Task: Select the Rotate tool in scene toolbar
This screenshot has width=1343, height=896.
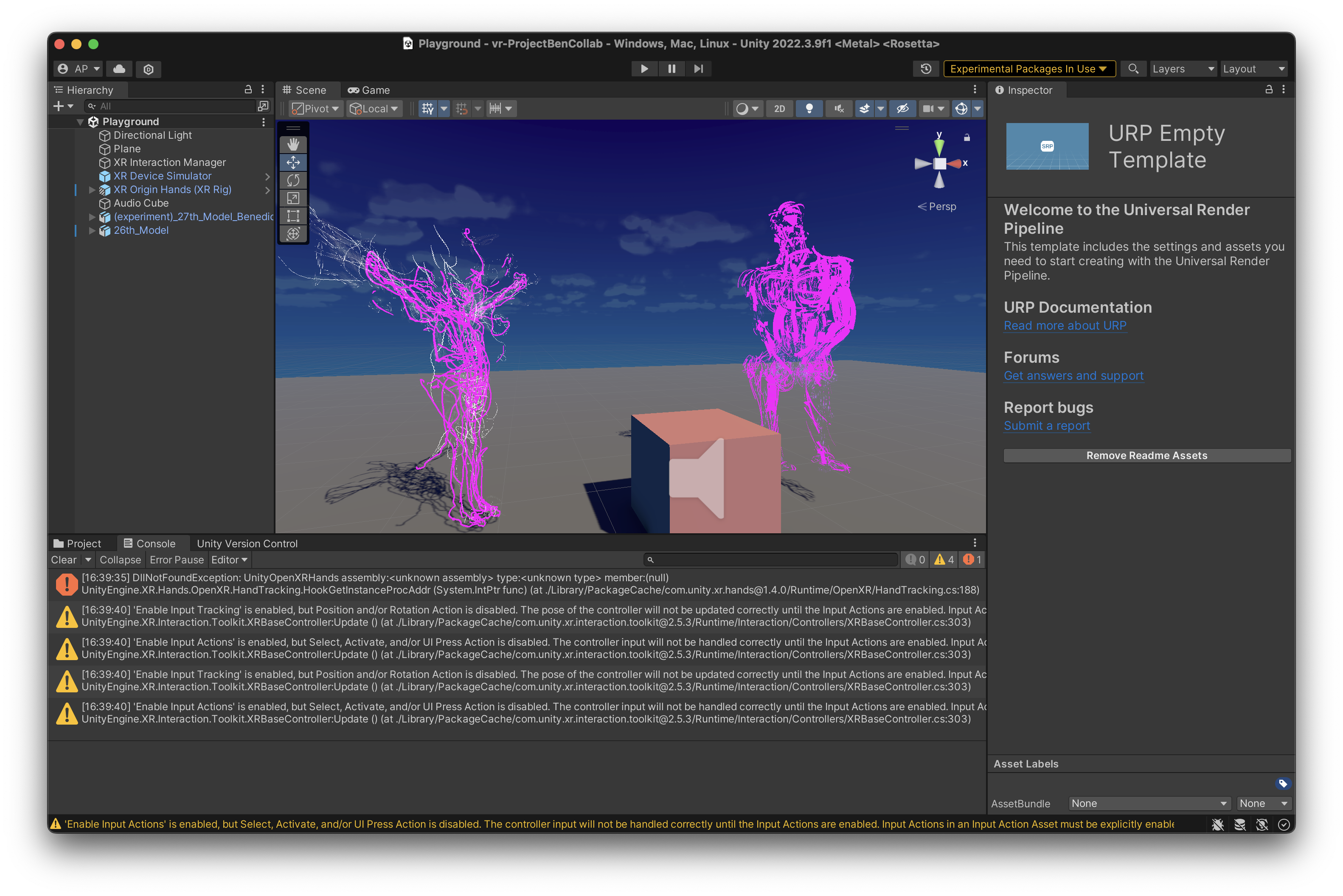Action: [x=293, y=181]
